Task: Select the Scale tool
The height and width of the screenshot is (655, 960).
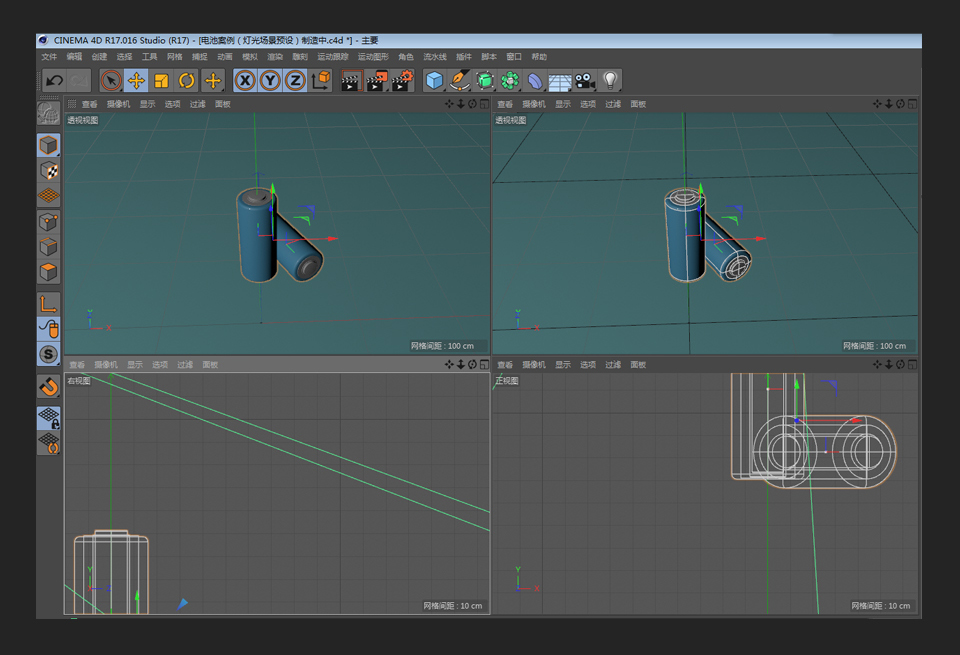Action: coord(162,81)
